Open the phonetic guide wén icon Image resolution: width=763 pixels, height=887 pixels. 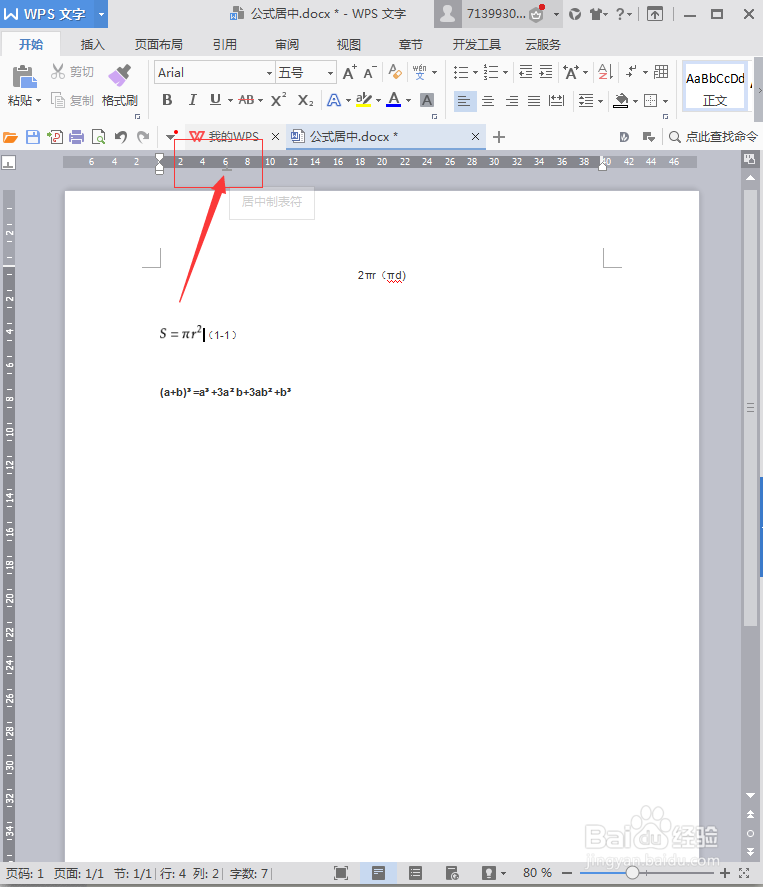tap(420, 72)
